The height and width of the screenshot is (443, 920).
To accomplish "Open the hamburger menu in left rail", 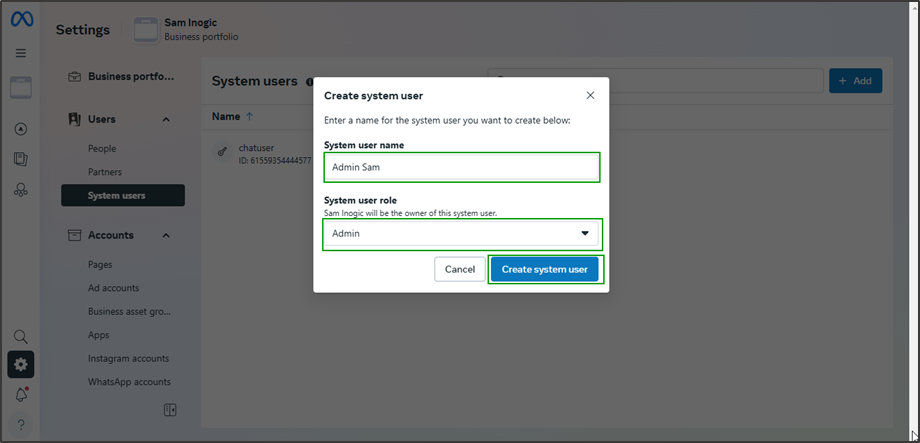I will 21,53.
